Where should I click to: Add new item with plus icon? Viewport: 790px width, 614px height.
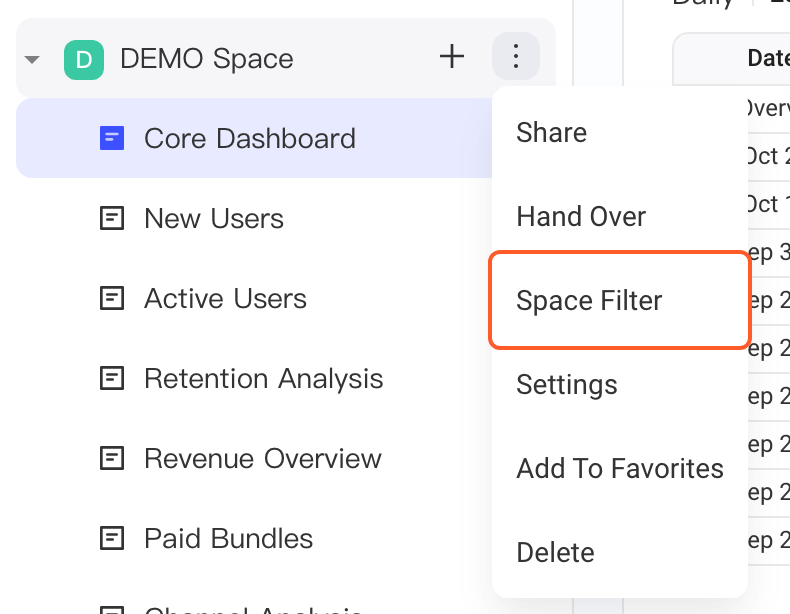pyautogui.click(x=452, y=56)
